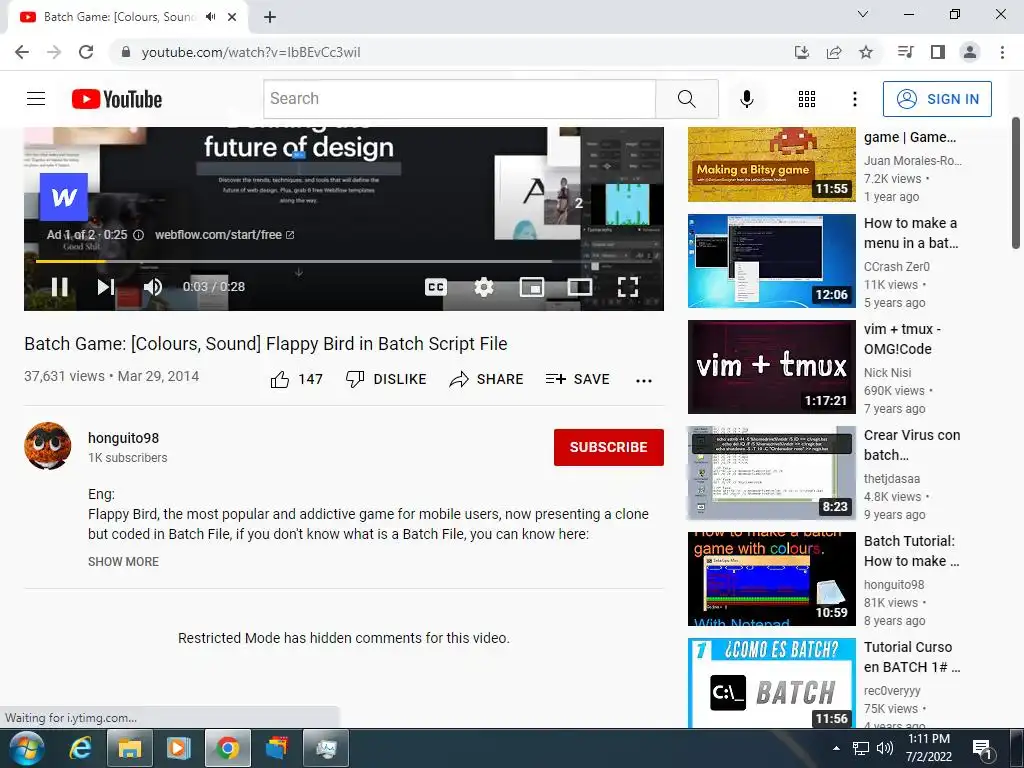Viewport: 1024px width, 768px height.
Task: Open media controls icon in Chrome toolbar
Action: coord(905,52)
